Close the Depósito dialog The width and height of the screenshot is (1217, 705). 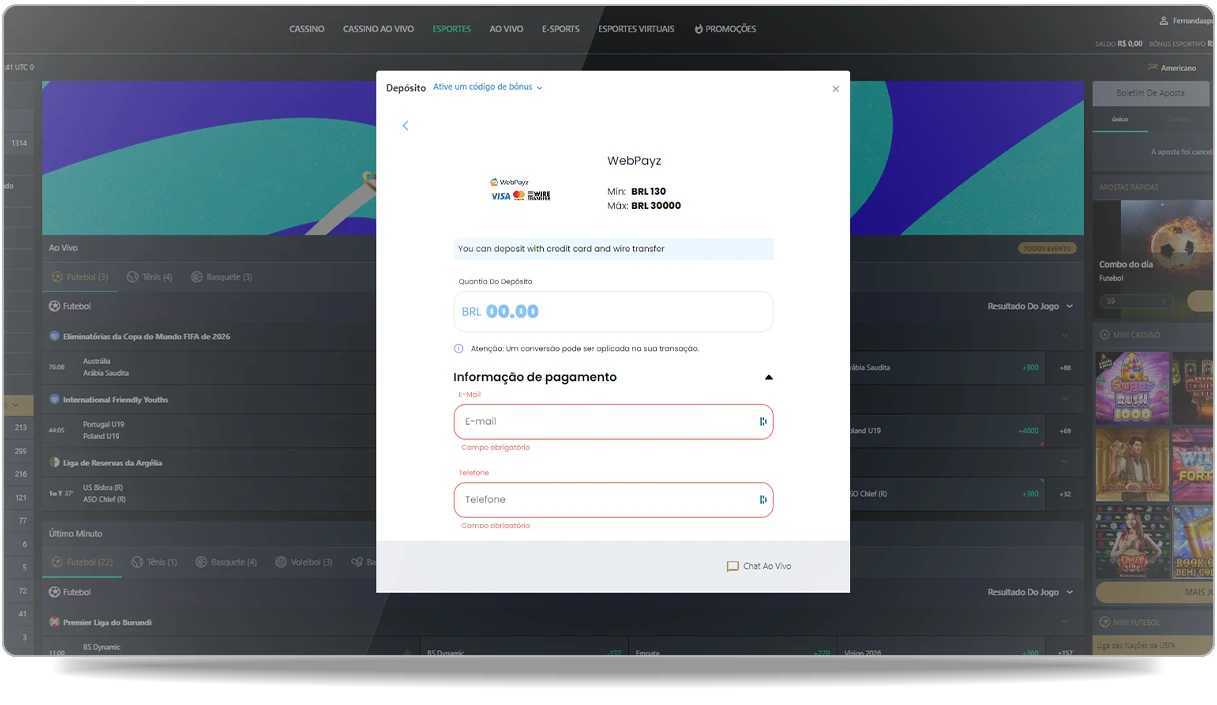pyautogui.click(x=836, y=89)
